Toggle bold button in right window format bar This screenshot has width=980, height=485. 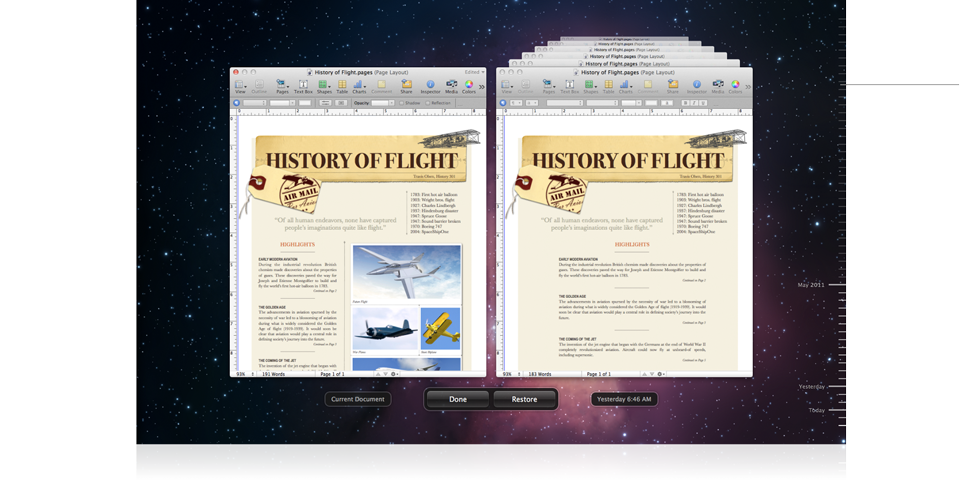point(686,103)
